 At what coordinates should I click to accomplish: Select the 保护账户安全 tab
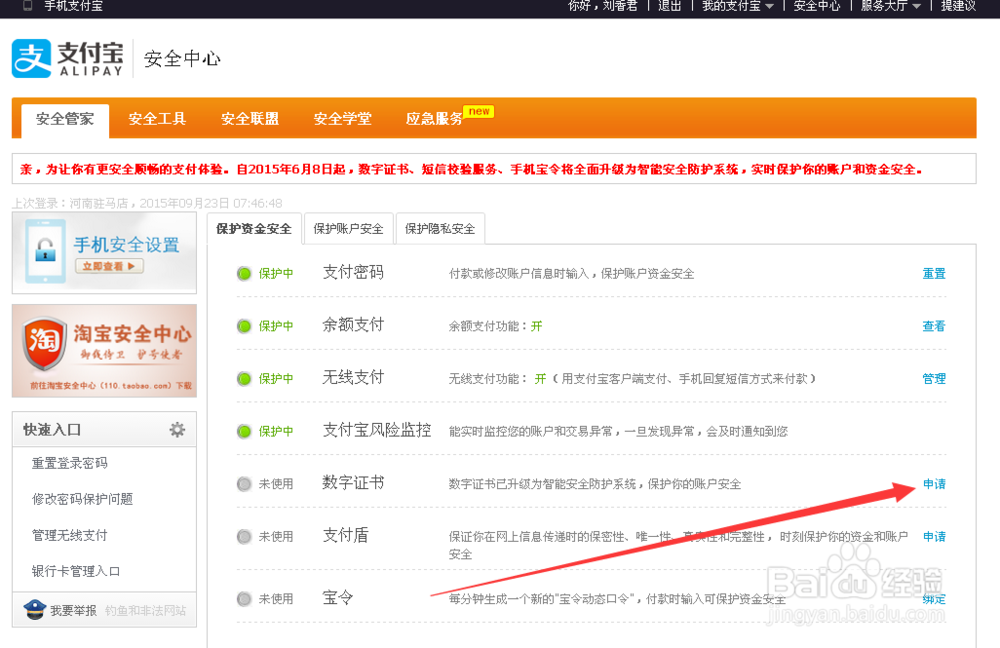[348, 229]
